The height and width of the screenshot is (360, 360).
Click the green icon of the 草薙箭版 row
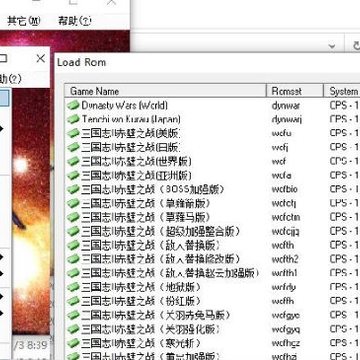pos(73,203)
